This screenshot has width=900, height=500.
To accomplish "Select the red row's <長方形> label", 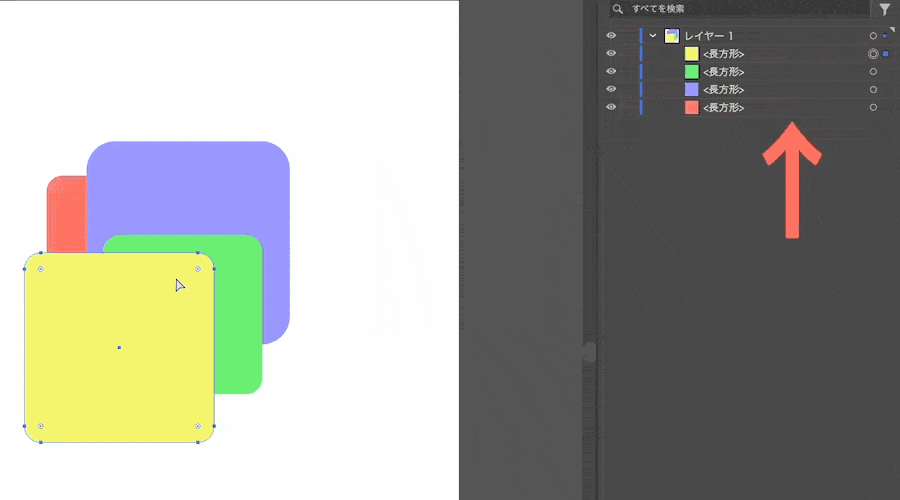I will point(724,107).
